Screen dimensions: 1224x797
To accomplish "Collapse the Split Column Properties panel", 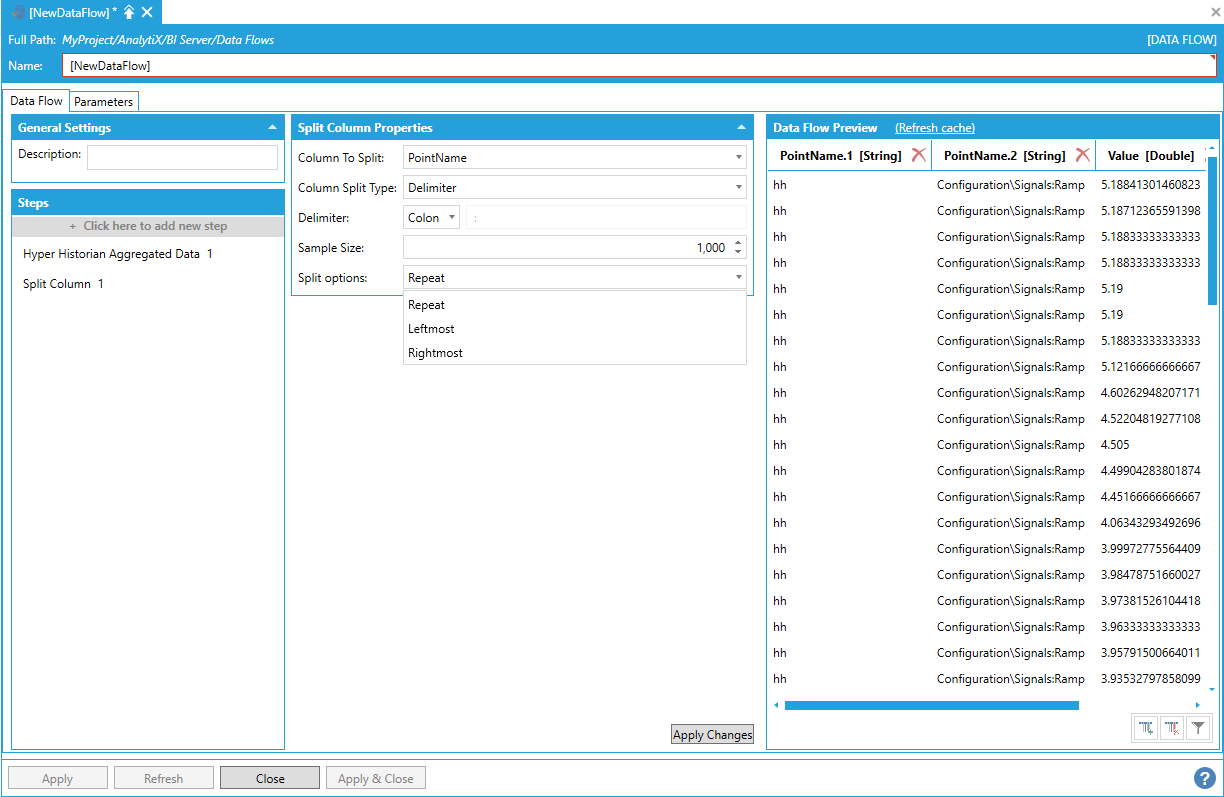I will pos(741,128).
